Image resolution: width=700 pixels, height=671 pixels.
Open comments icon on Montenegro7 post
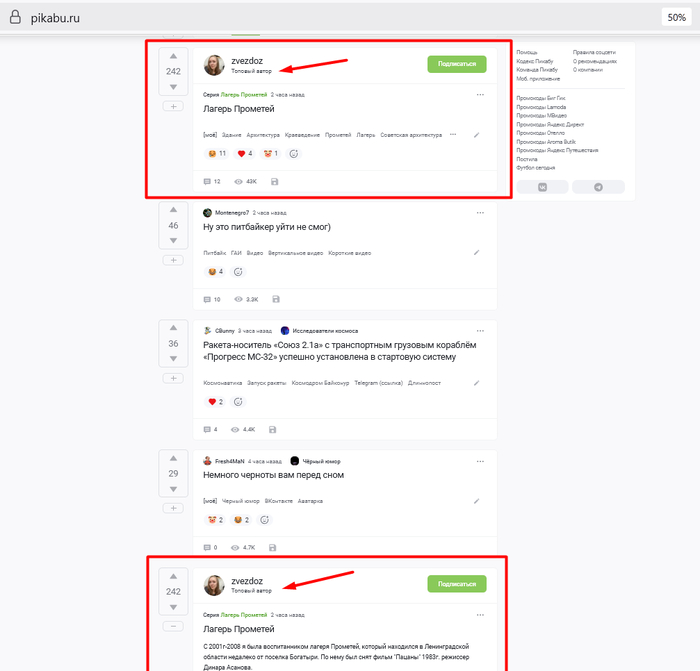(x=207, y=300)
